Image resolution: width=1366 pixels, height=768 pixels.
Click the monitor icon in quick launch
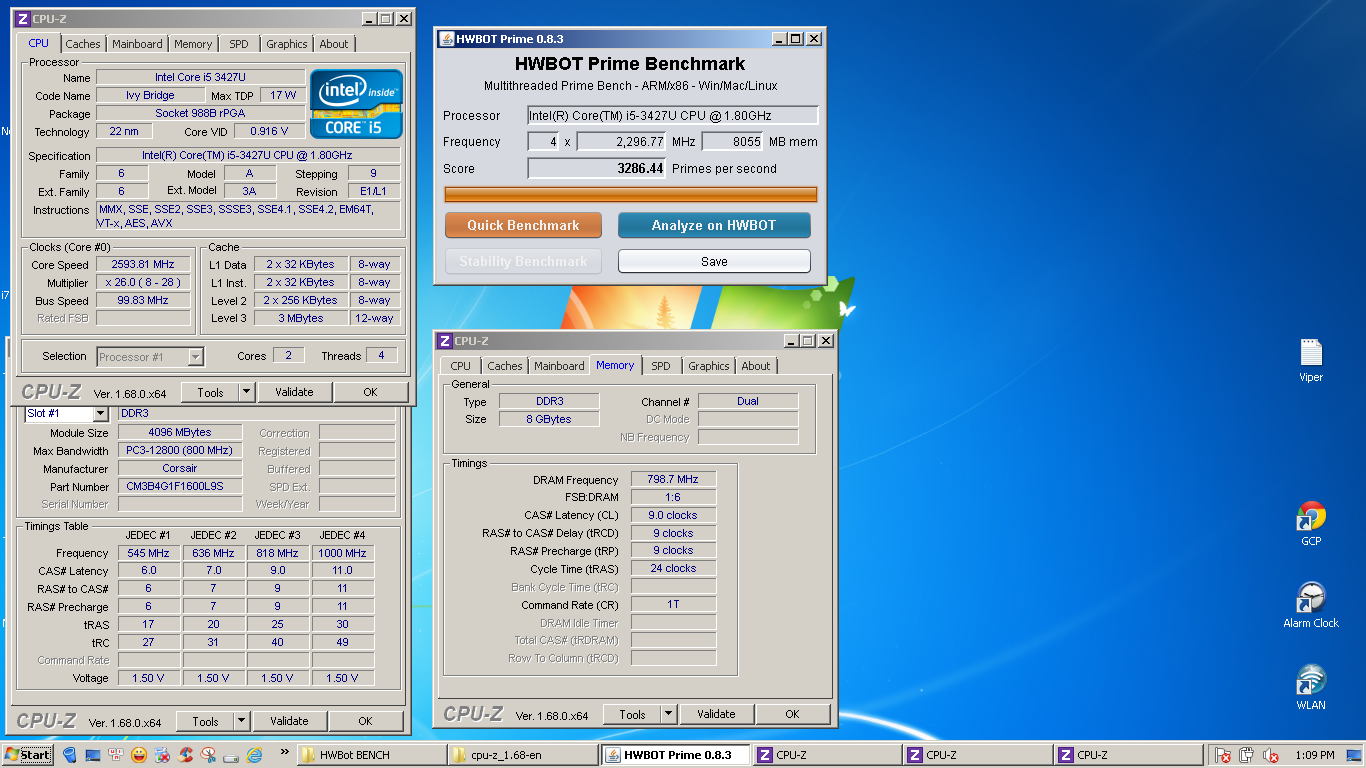coord(93,755)
